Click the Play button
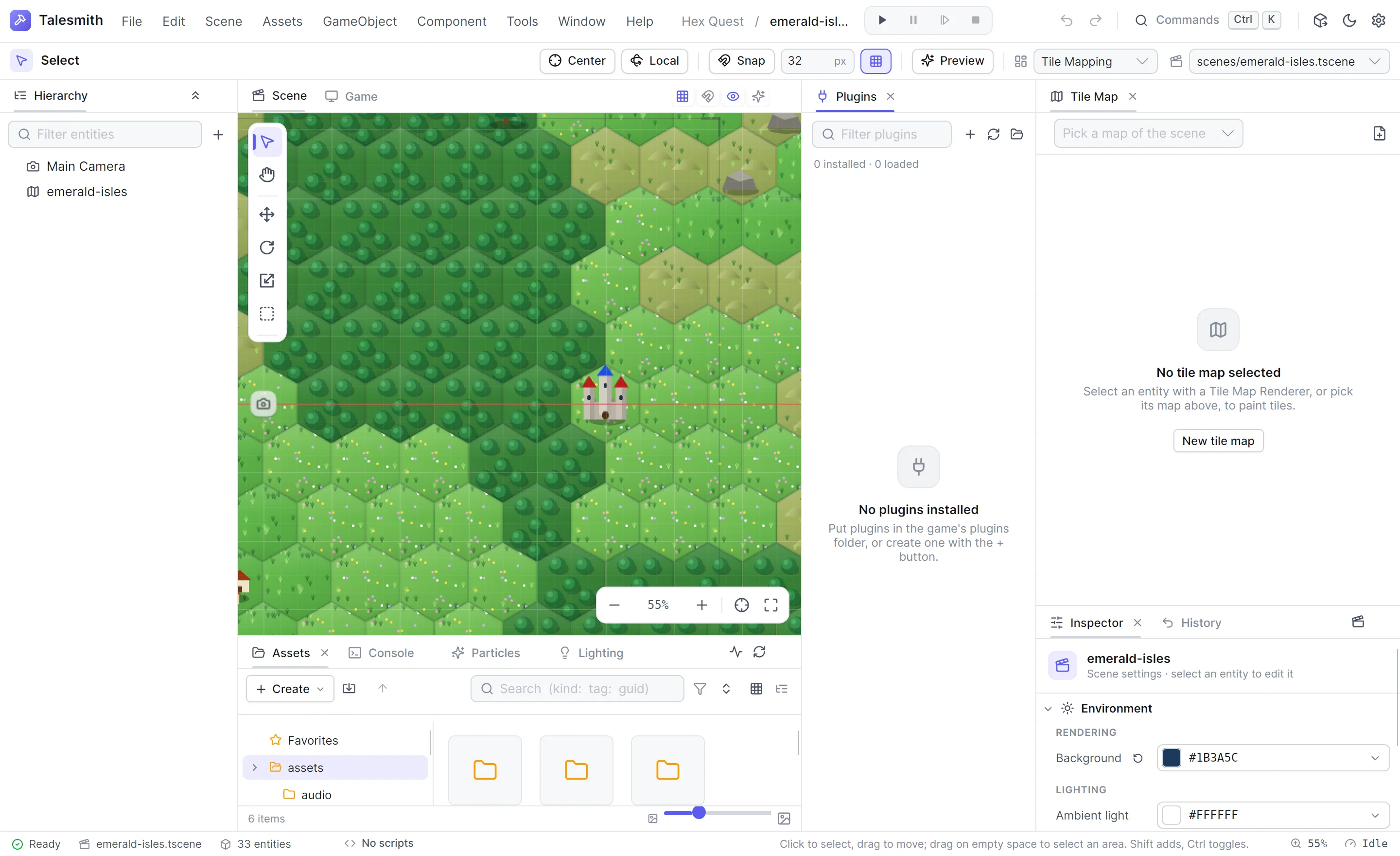The width and height of the screenshot is (1400, 856). click(x=882, y=20)
